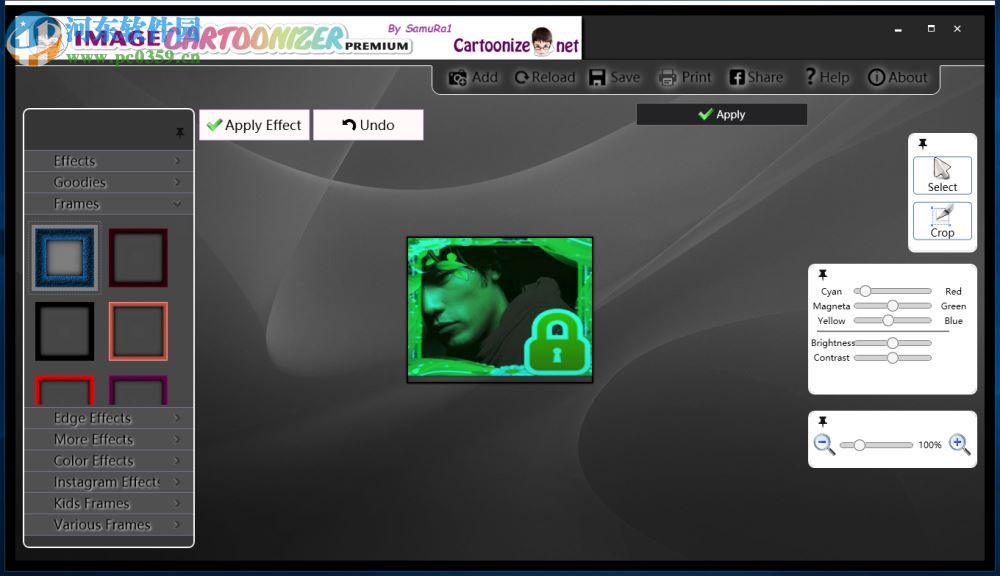The height and width of the screenshot is (576, 1000).
Task: Select the black frame thumbnail
Action: [64, 331]
